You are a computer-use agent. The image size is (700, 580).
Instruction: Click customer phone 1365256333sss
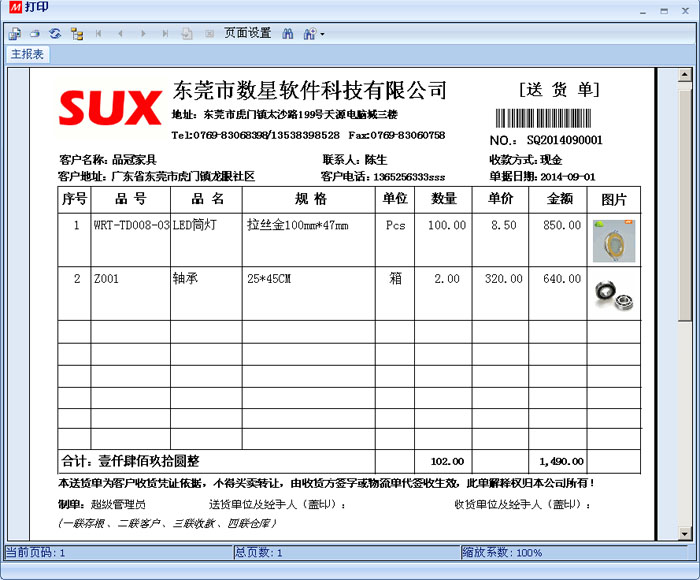coord(409,177)
